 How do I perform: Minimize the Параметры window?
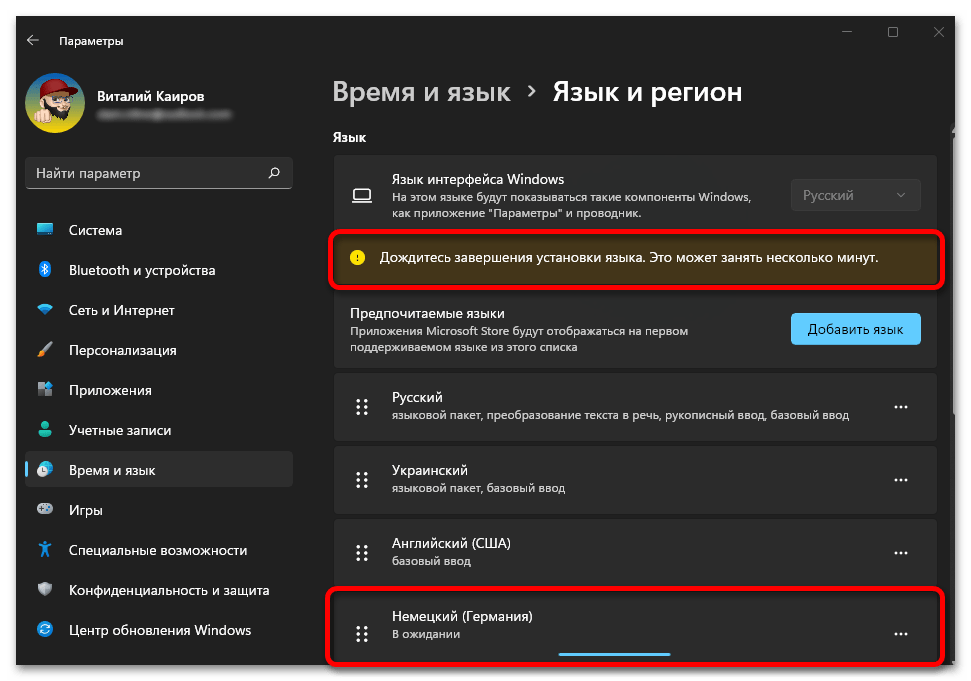pos(847,32)
